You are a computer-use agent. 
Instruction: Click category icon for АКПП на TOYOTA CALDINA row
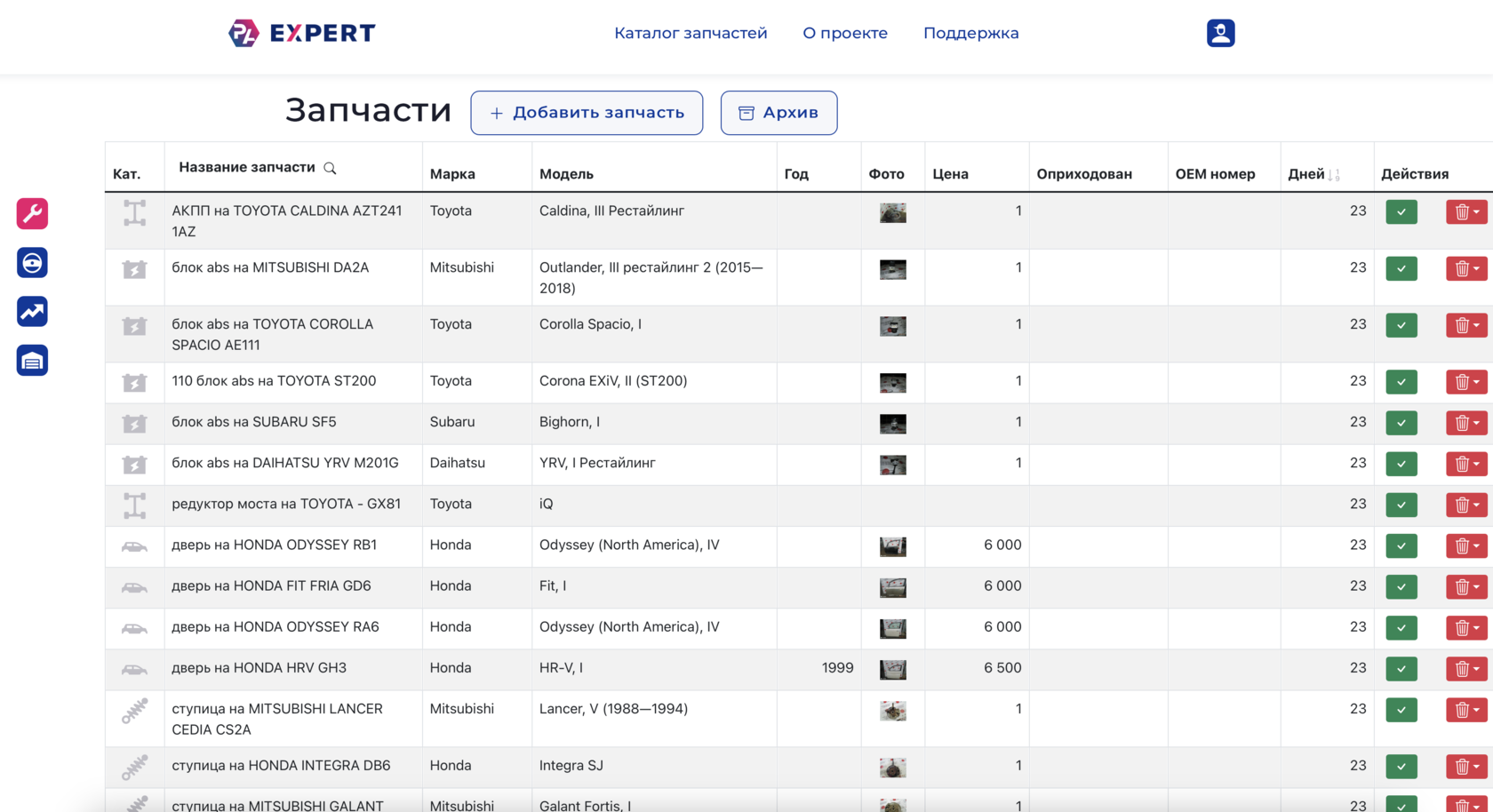click(134, 213)
